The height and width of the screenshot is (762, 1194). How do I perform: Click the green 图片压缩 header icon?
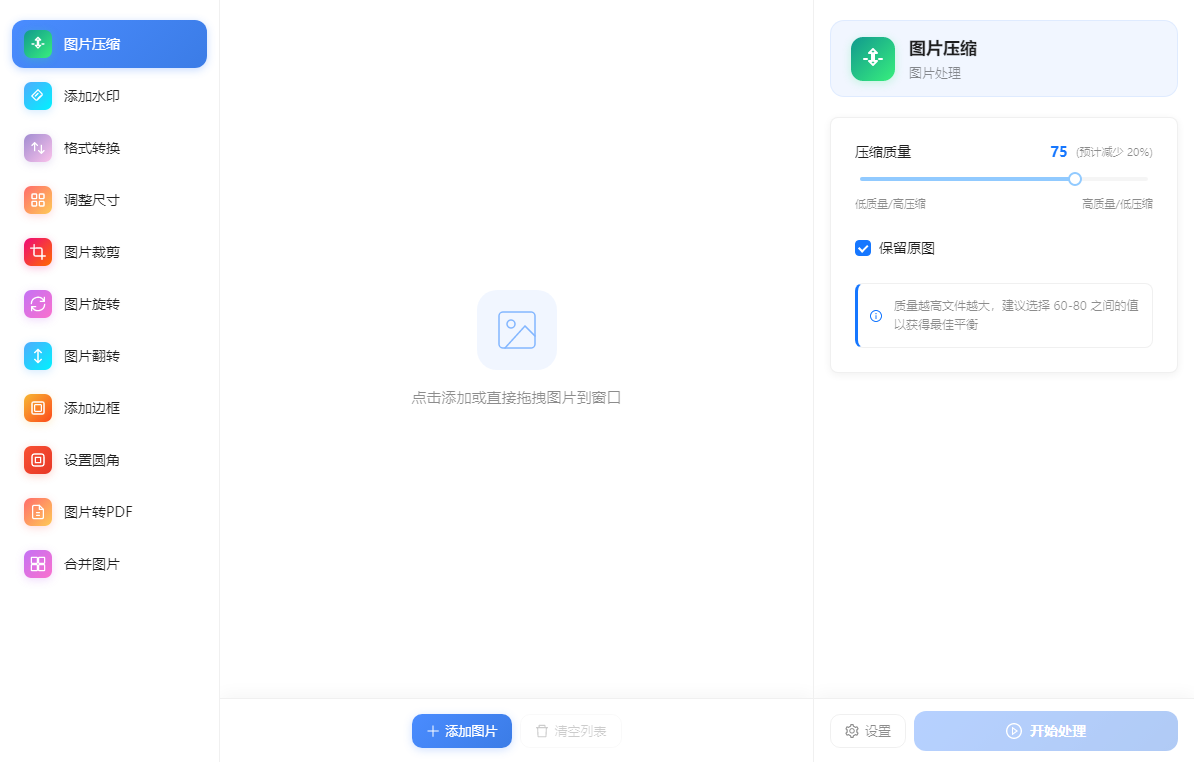pos(873,59)
